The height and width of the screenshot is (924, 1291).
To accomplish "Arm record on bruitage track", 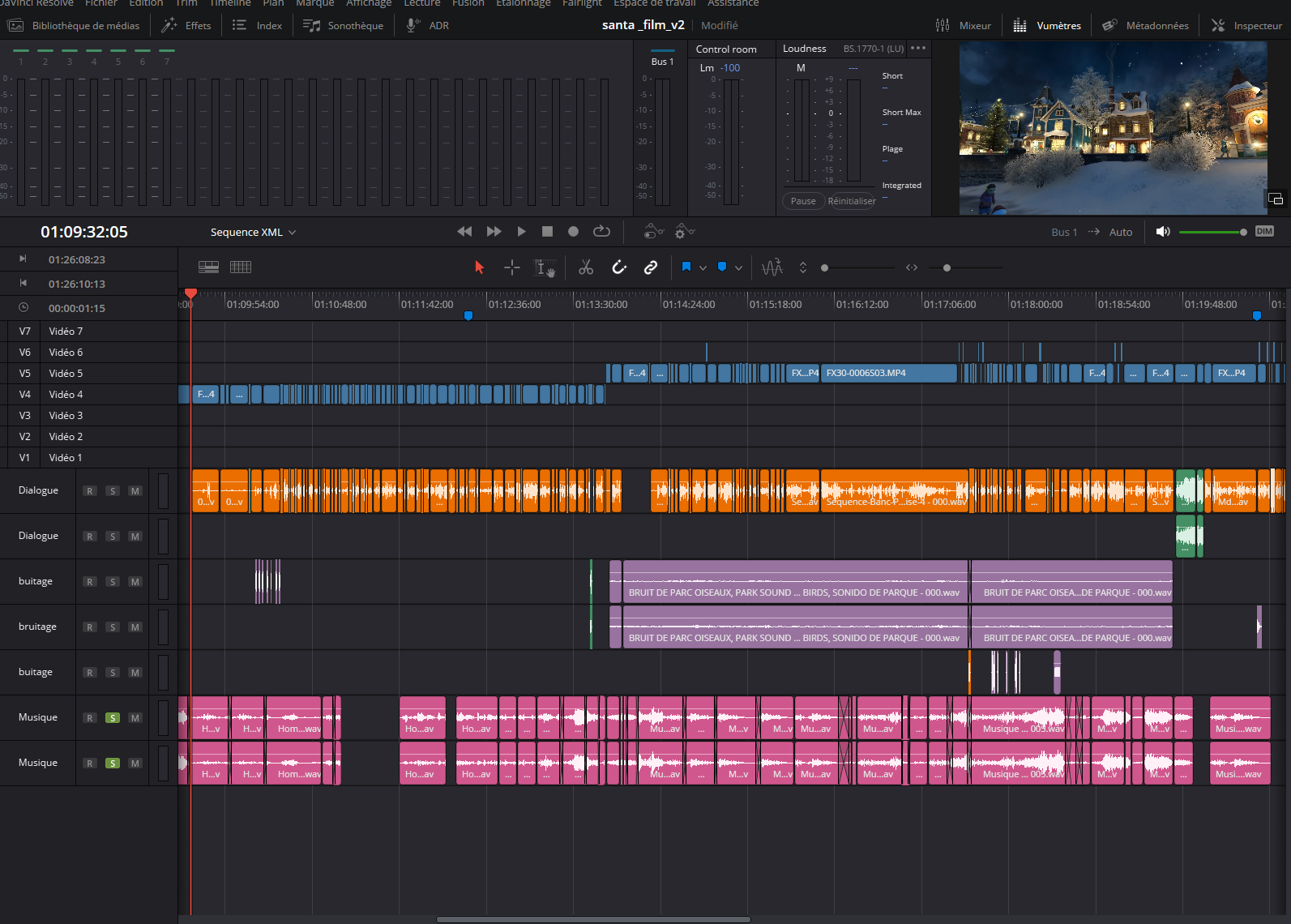I will point(90,627).
